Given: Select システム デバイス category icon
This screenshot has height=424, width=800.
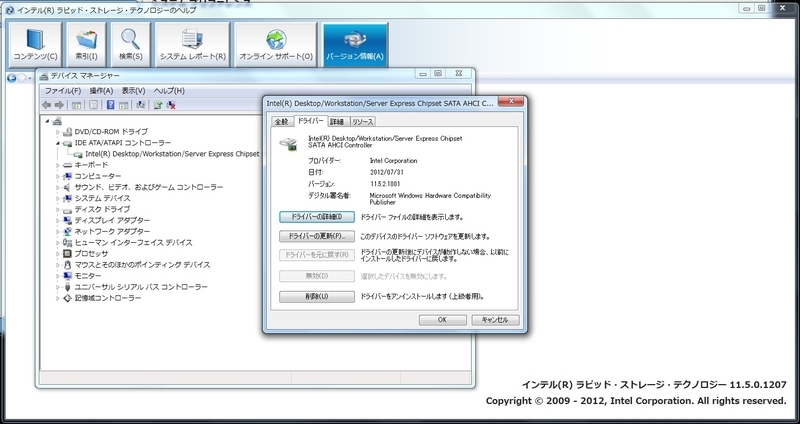Looking at the screenshot, I should [x=67, y=198].
